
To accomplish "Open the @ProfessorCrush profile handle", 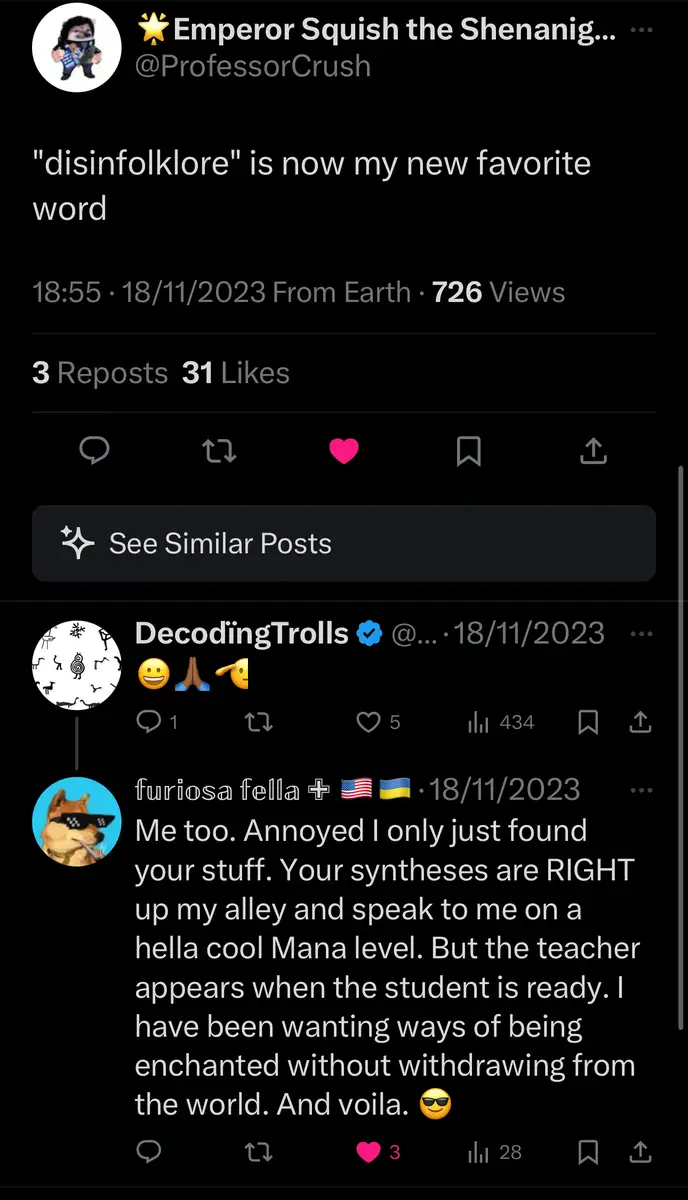I will click(x=252, y=66).
